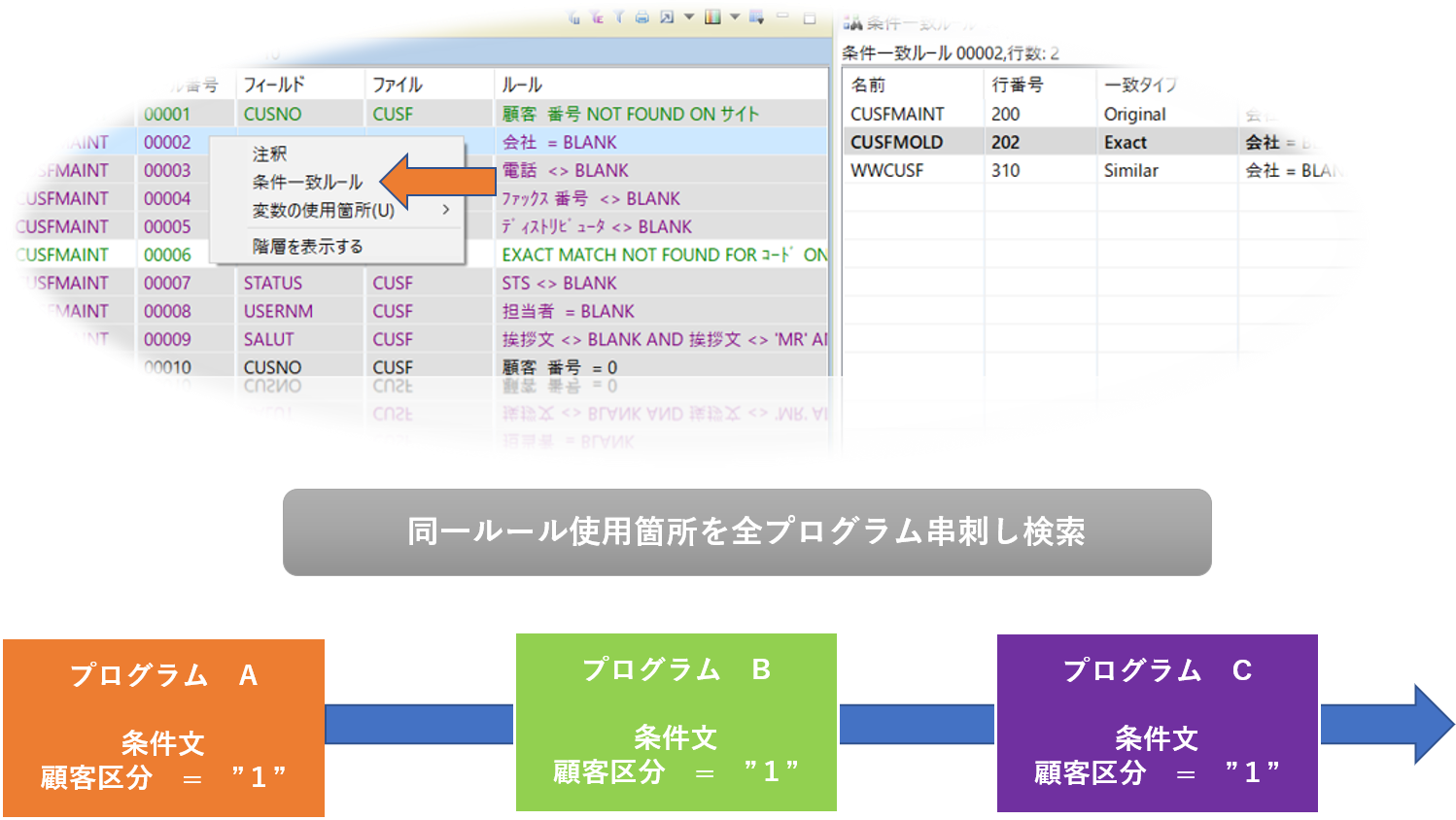The image size is (1456, 820).
Task: Click the CUSF file cell in row 00007
Action: click(393, 283)
